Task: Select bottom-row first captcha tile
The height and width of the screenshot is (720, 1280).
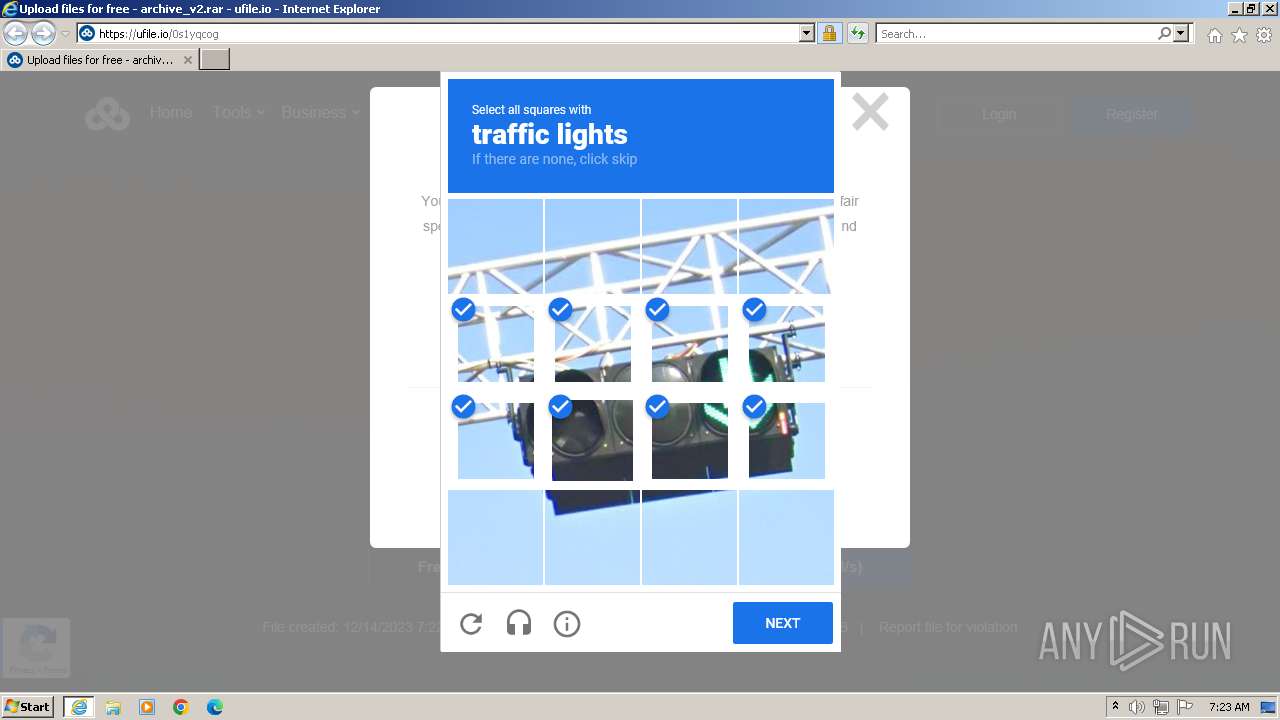Action: (495, 537)
